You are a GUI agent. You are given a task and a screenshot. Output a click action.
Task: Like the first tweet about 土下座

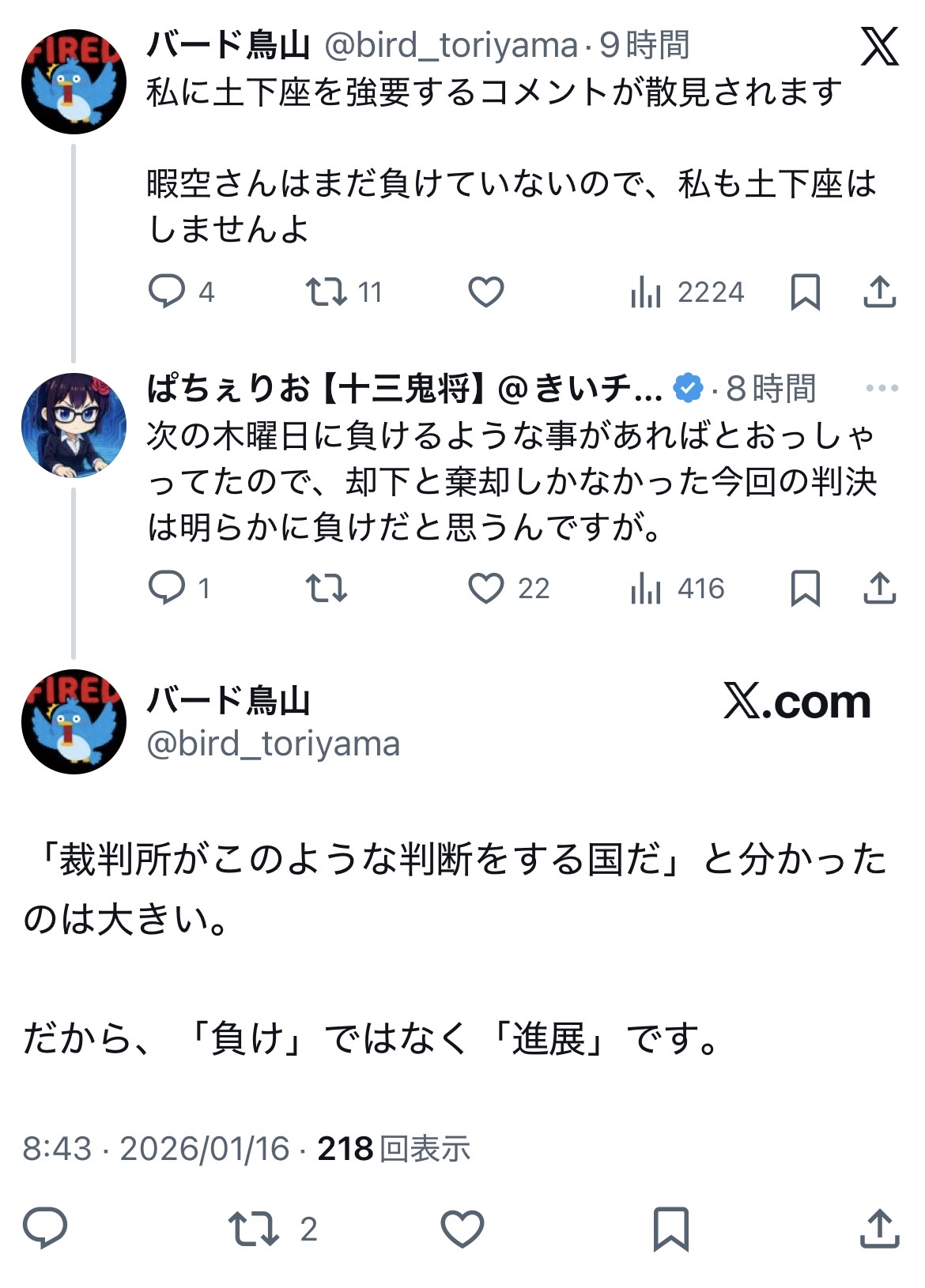(485, 292)
